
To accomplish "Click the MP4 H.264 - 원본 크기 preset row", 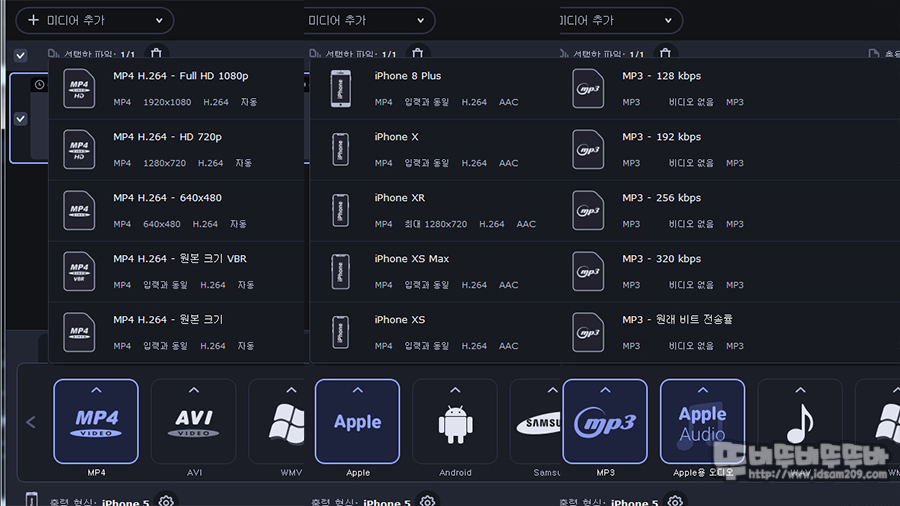I will (177, 332).
